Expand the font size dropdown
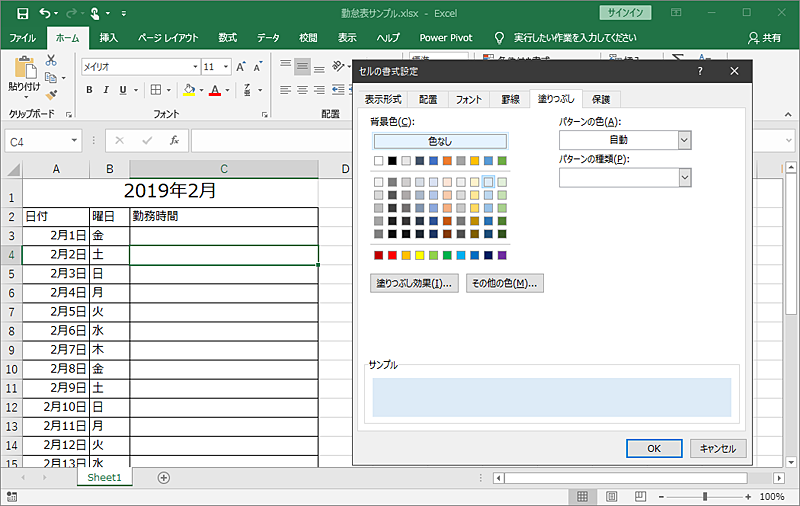 [224, 67]
